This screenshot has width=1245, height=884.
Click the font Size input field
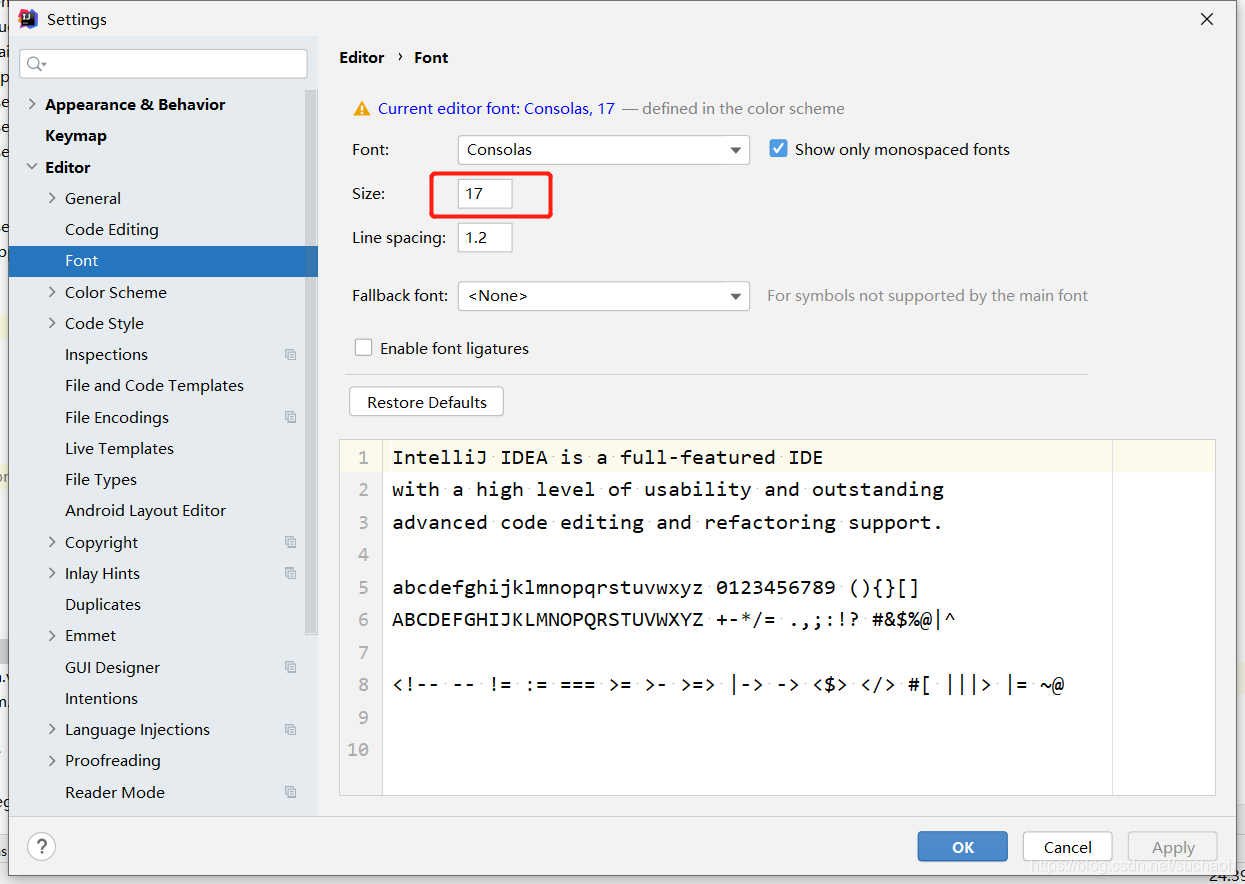click(485, 194)
